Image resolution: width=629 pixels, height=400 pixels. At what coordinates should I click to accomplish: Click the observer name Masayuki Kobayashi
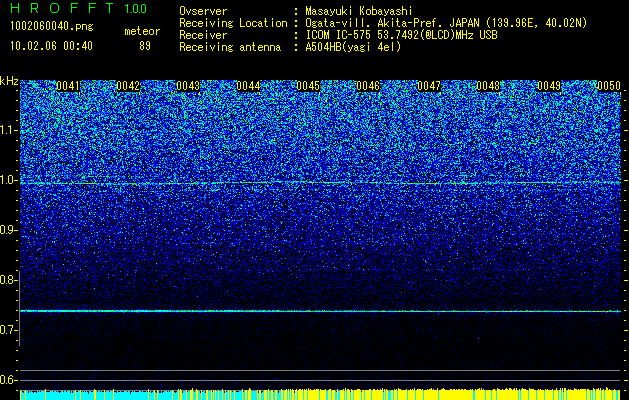tap(359, 11)
